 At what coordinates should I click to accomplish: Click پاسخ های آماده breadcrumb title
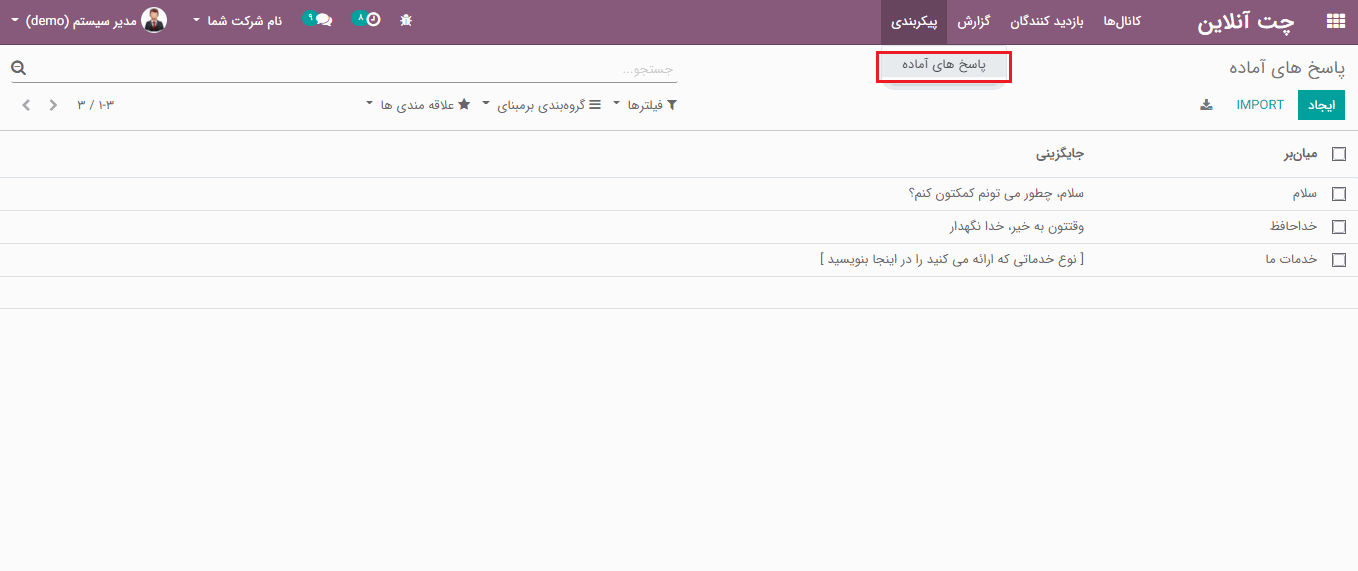[x=1287, y=68]
